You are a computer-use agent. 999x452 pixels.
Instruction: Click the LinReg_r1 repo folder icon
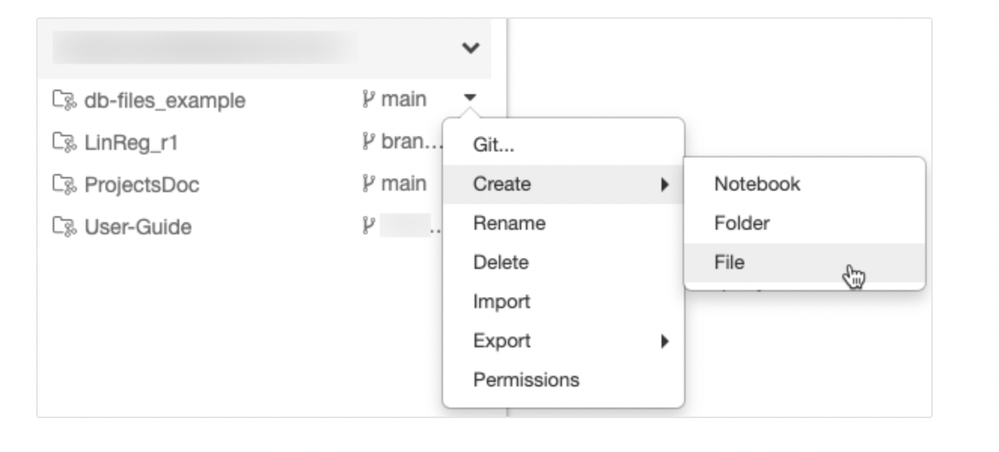click(63, 142)
